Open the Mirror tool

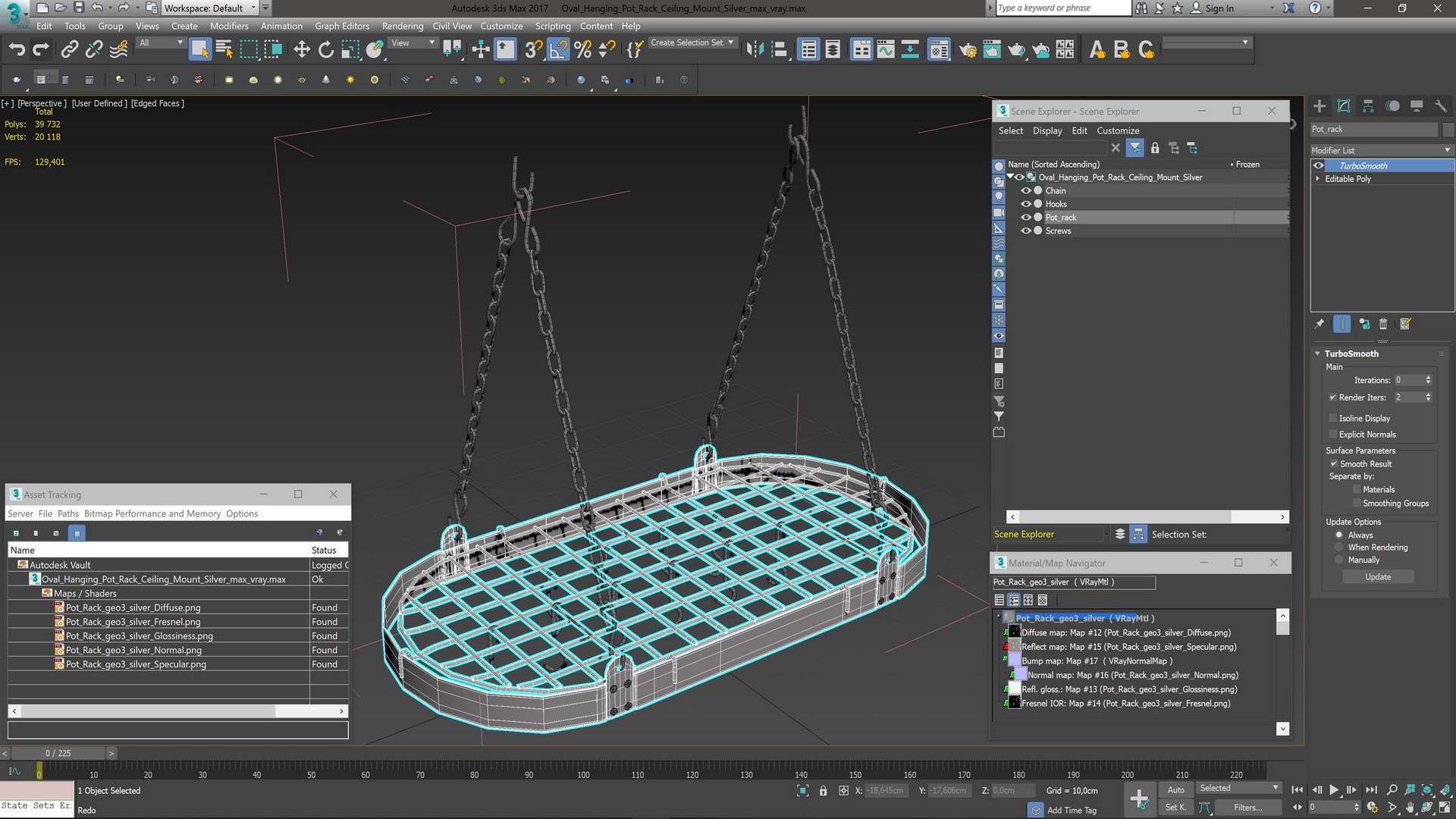click(x=755, y=50)
